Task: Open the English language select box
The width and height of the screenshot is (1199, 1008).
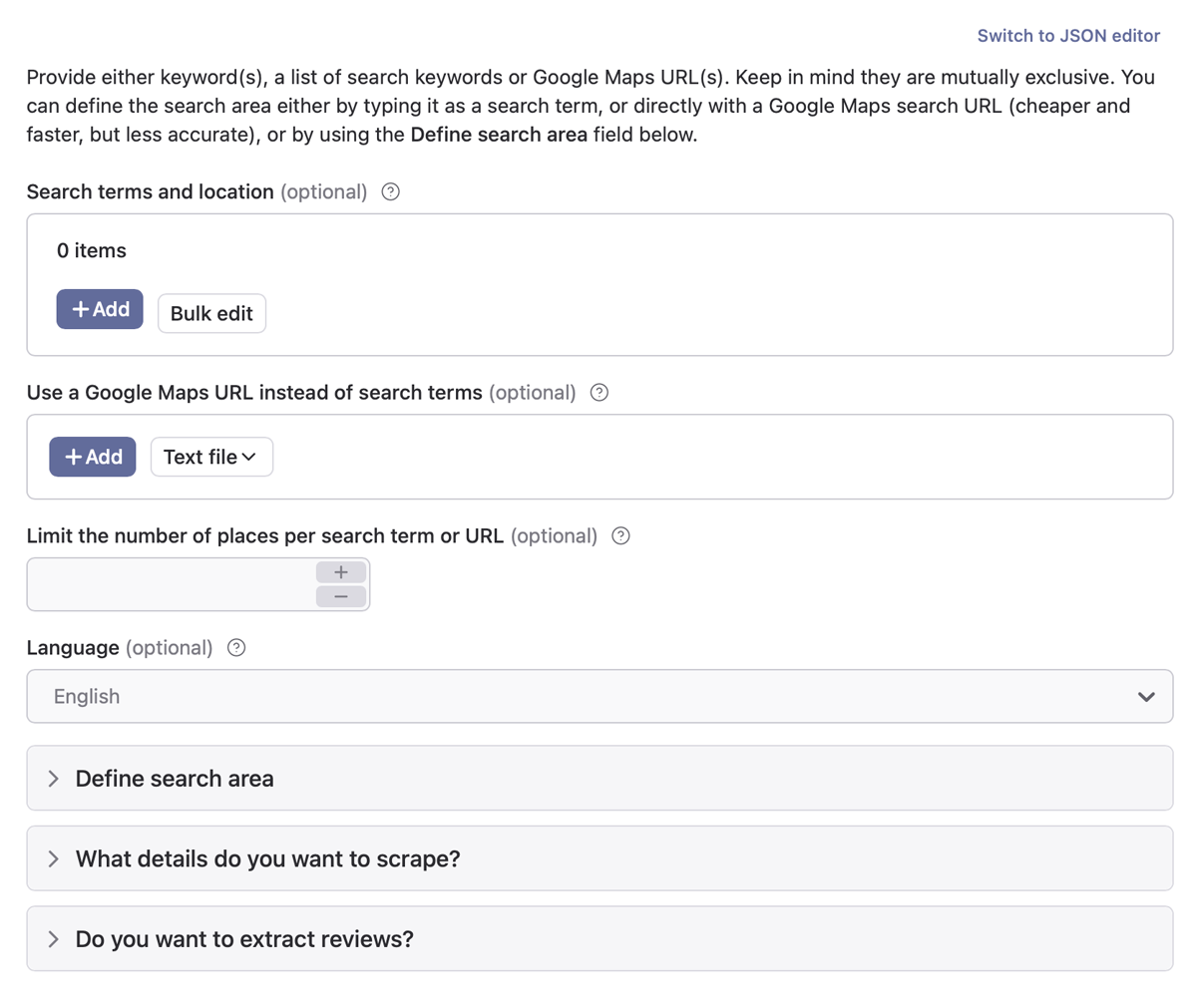Action: [x=579, y=696]
